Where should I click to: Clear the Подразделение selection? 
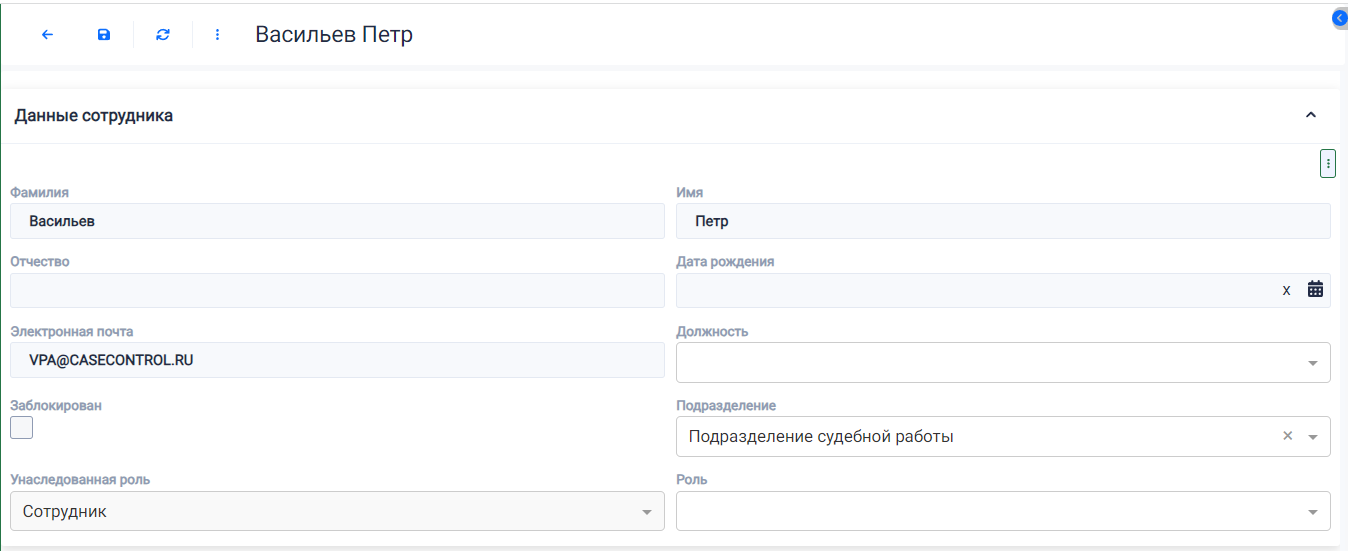point(1288,436)
